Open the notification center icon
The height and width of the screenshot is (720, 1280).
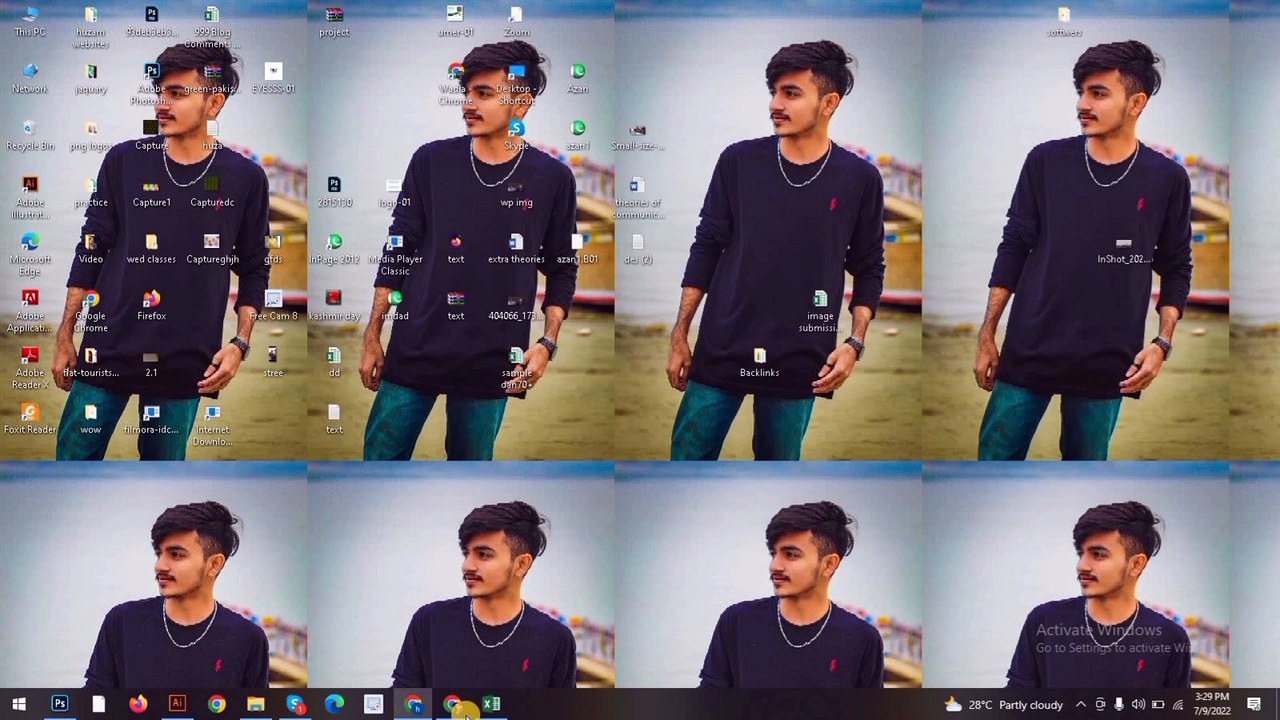click(x=1254, y=705)
